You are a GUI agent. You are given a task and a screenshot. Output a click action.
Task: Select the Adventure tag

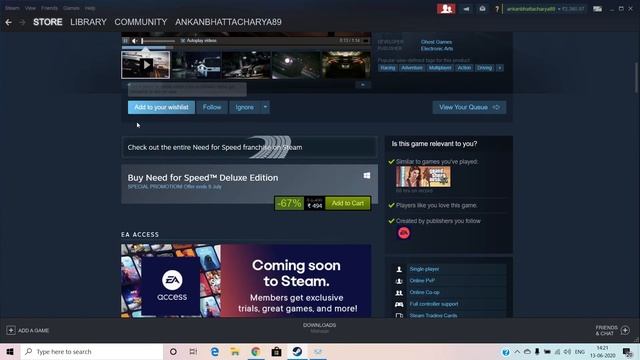point(411,68)
